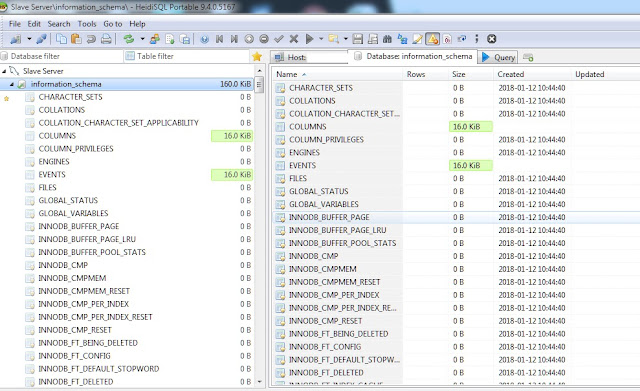Select INNODB_BUFFER_PAGE row in the table list

point(456,217)
